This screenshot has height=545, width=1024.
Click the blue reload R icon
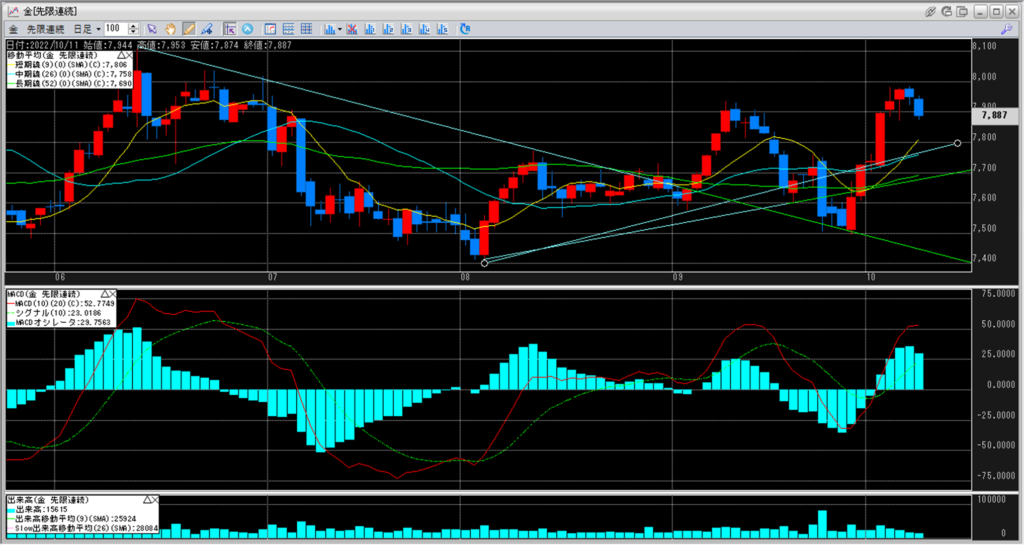pos(465,29)
